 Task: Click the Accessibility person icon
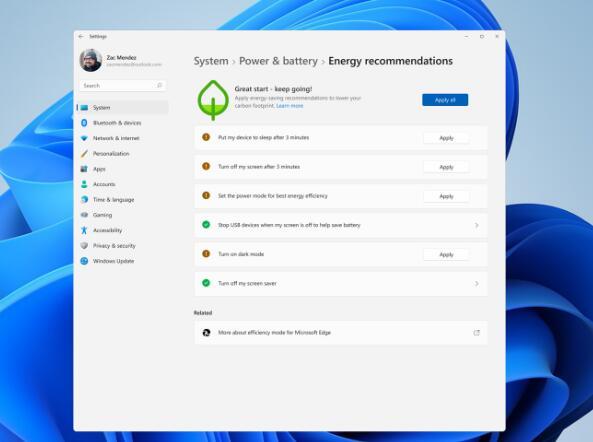tap(84, 230)
